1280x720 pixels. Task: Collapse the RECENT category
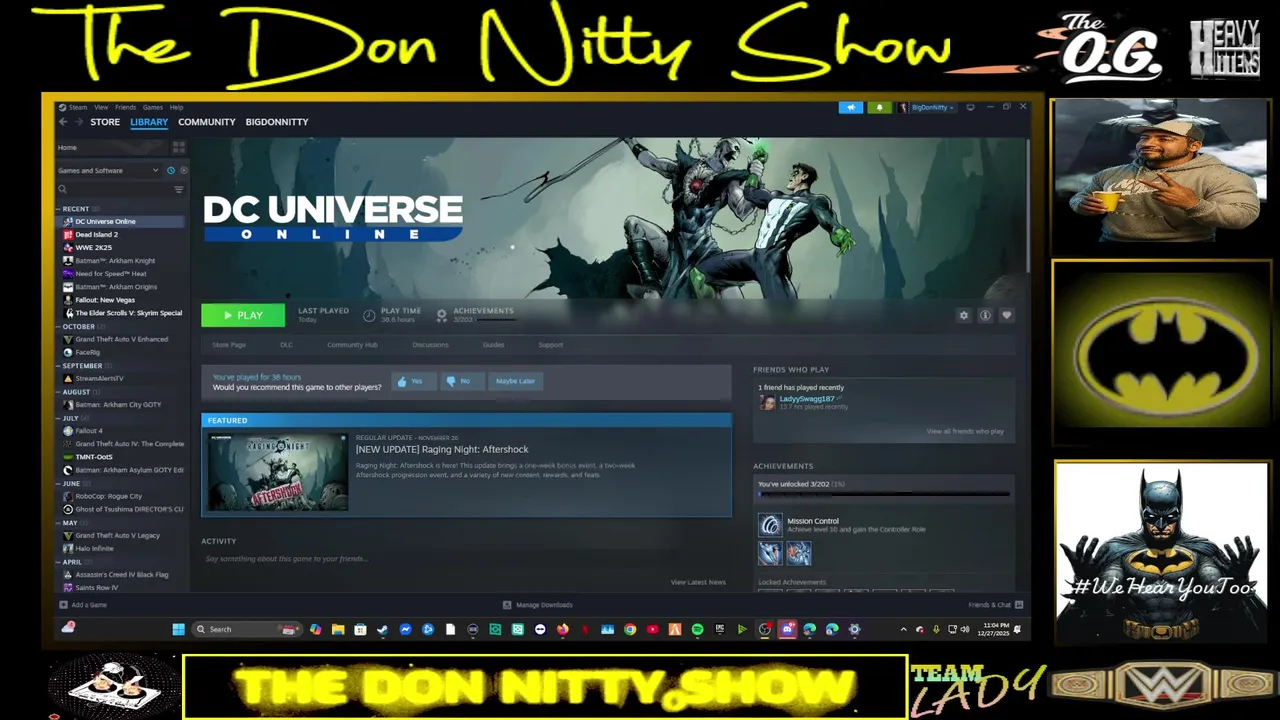point(74,209)
